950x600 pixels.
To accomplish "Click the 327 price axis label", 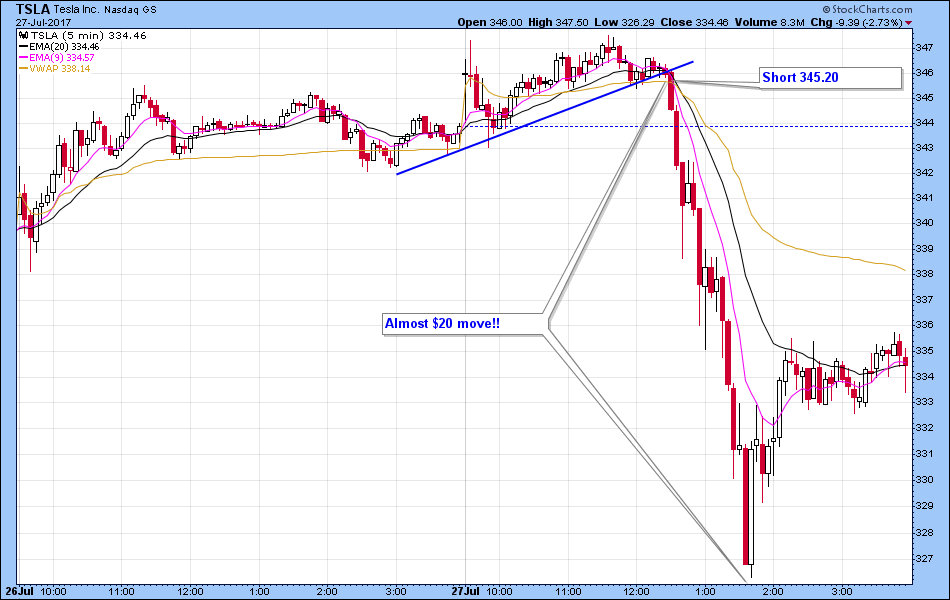I will (924, 559).
